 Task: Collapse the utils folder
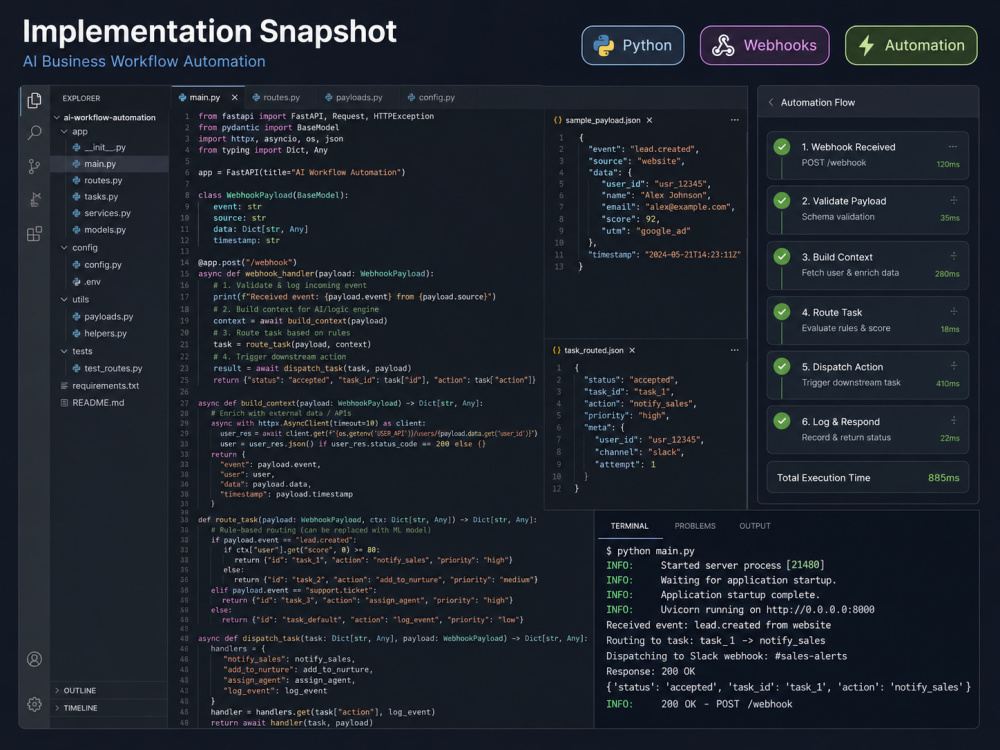point(64,299)
